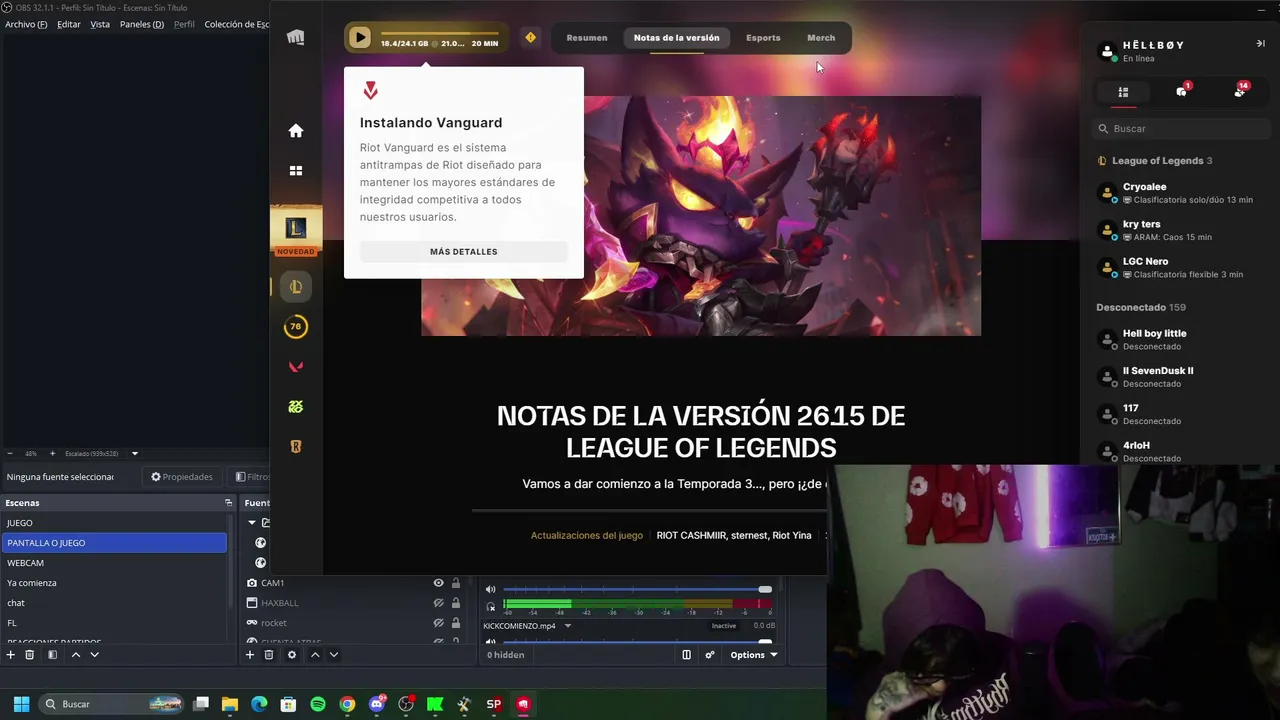Open the OBS Editar menu
The width and height of the screenshot is (1280, 720).
[x=69, y=24]
